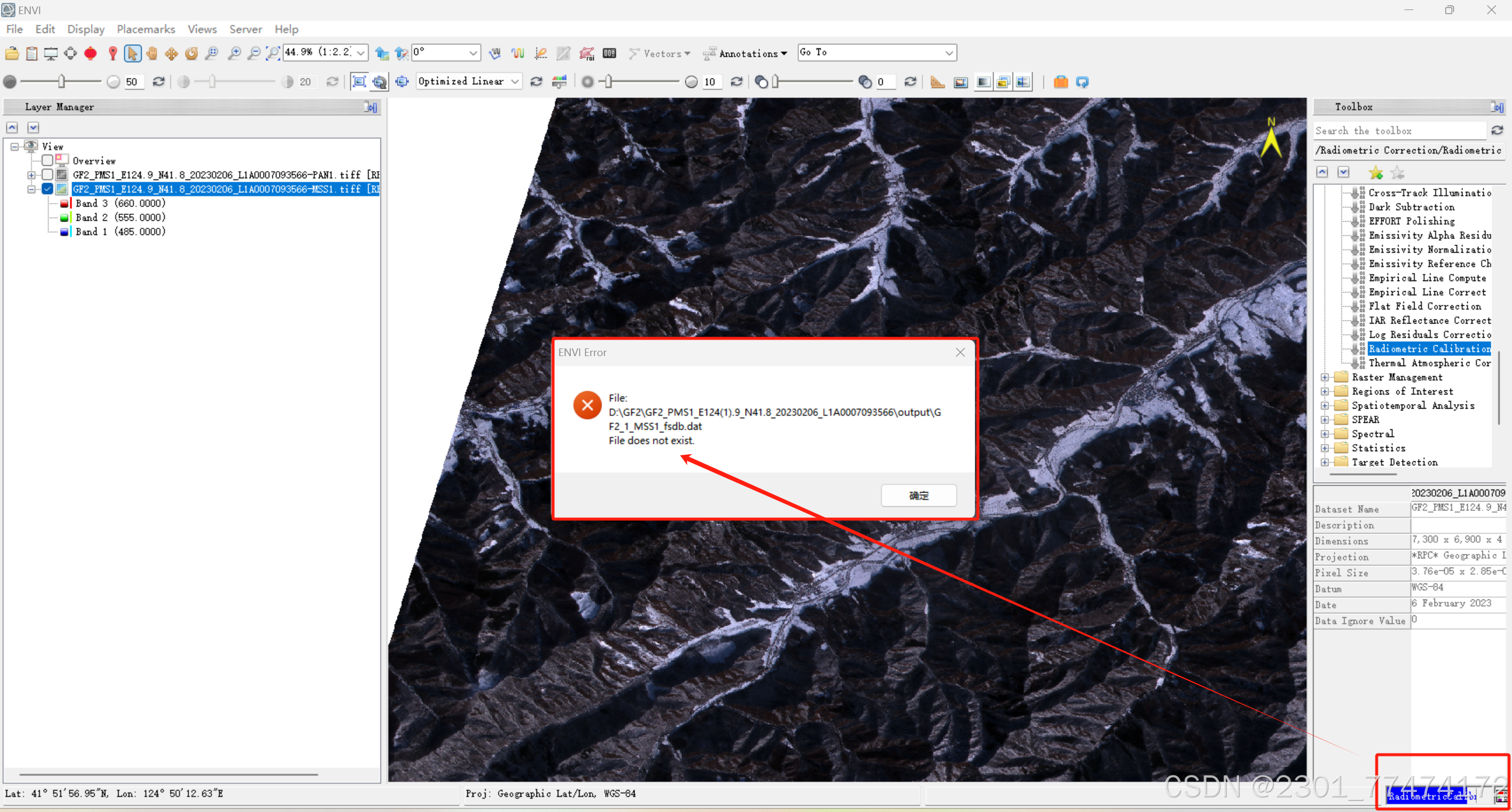Viewport: 1512px width, 812px height.
Task: Click the Open file folder icon
Action: point(12,54)
